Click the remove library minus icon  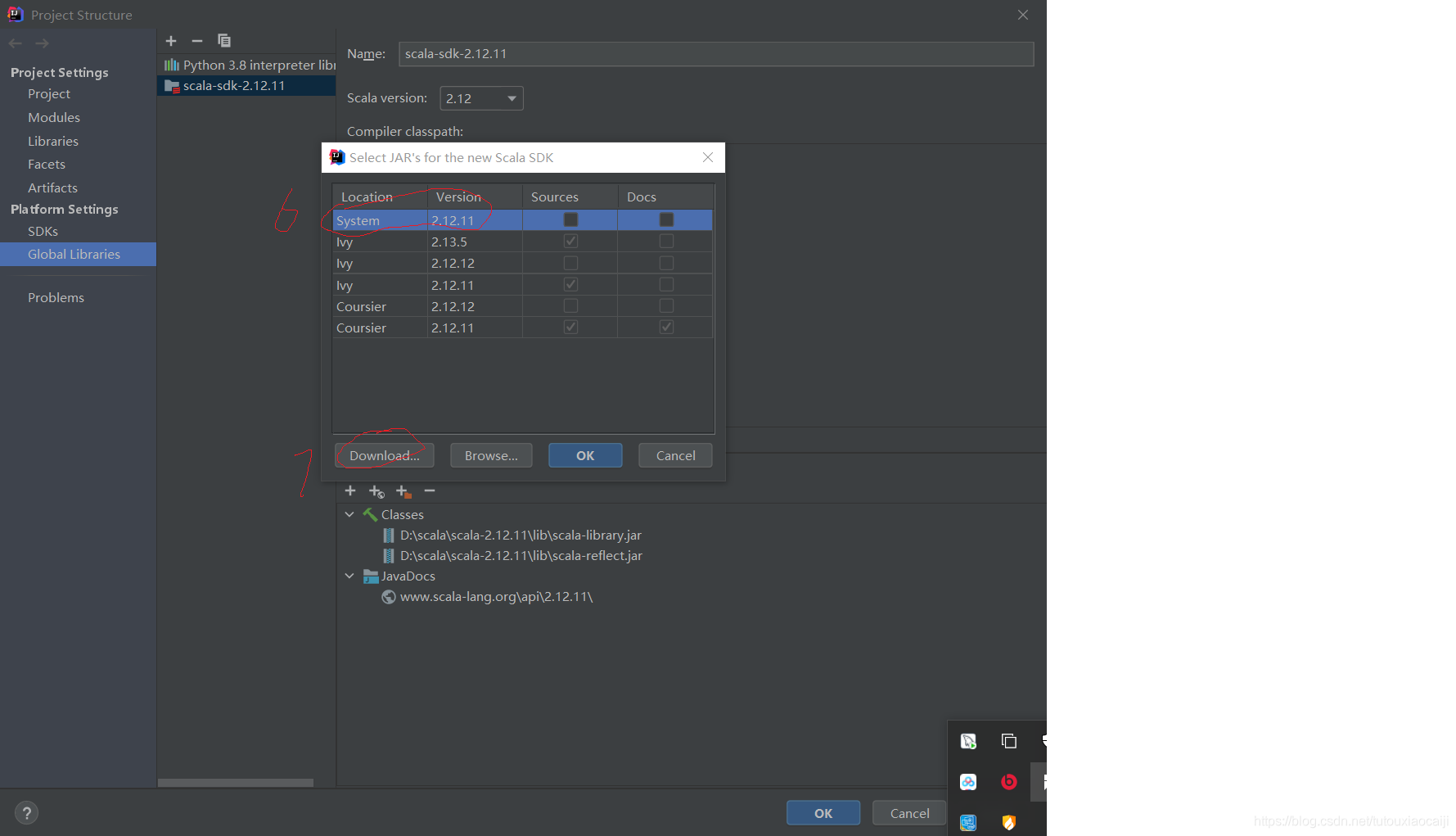pyautogui.click(x=197, y=41)
